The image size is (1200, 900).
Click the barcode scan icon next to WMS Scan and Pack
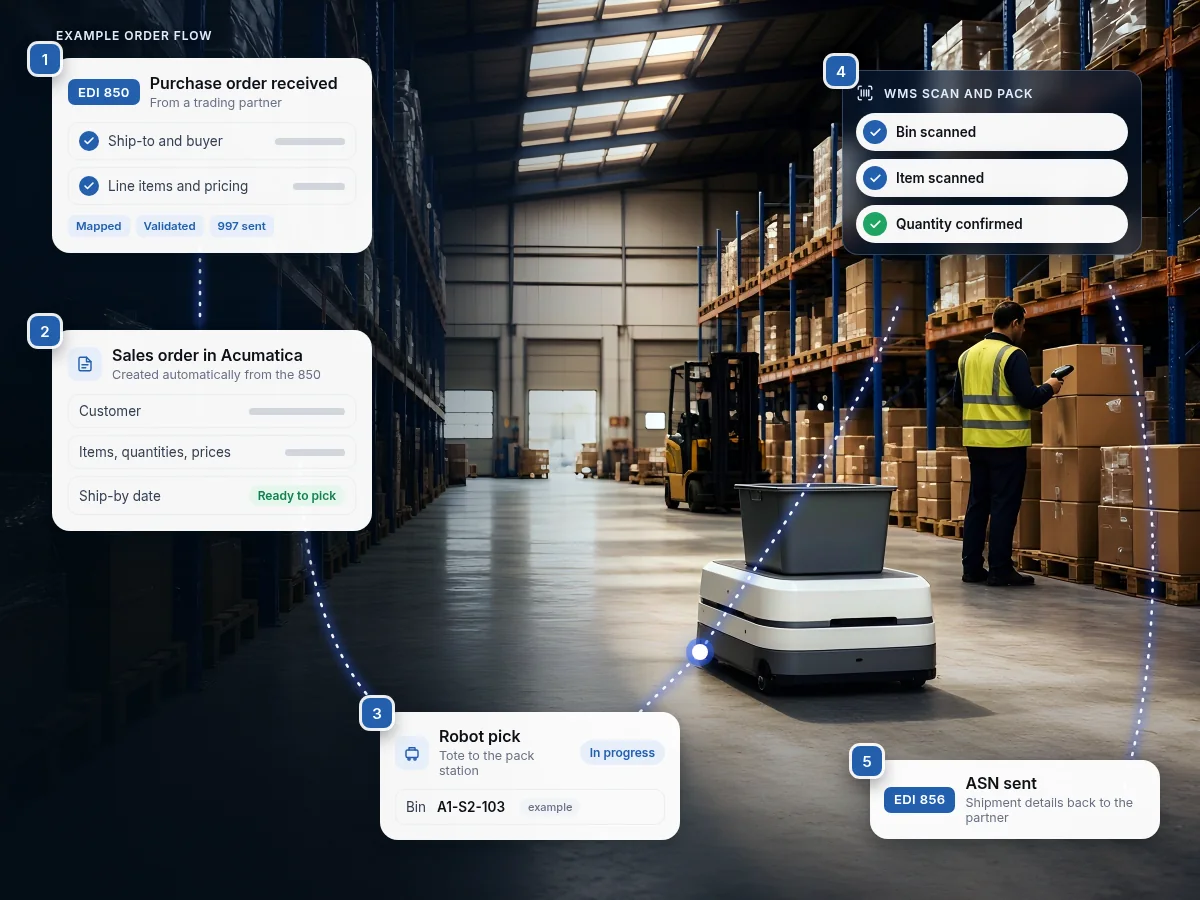tap(865, 93)
